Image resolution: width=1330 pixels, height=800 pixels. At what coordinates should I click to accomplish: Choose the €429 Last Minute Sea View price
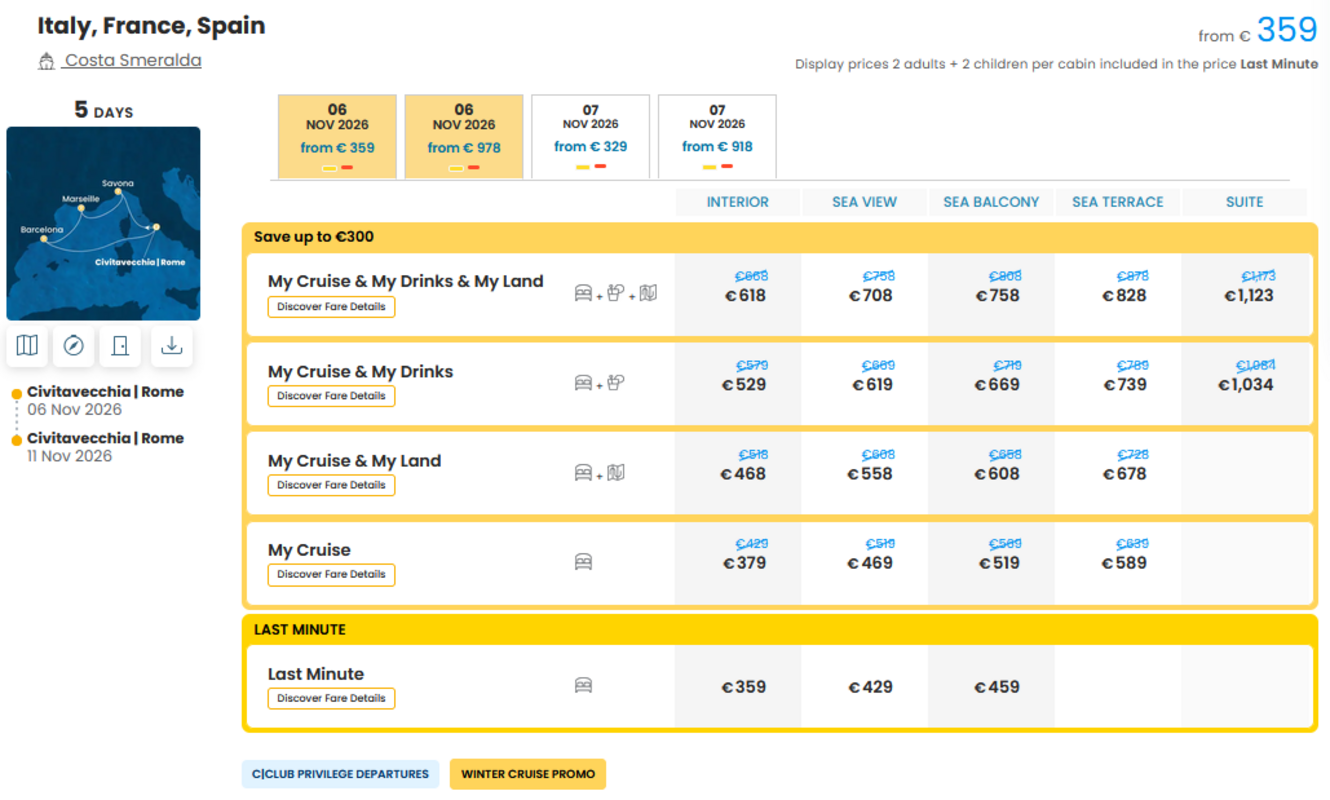click(870, 687)
